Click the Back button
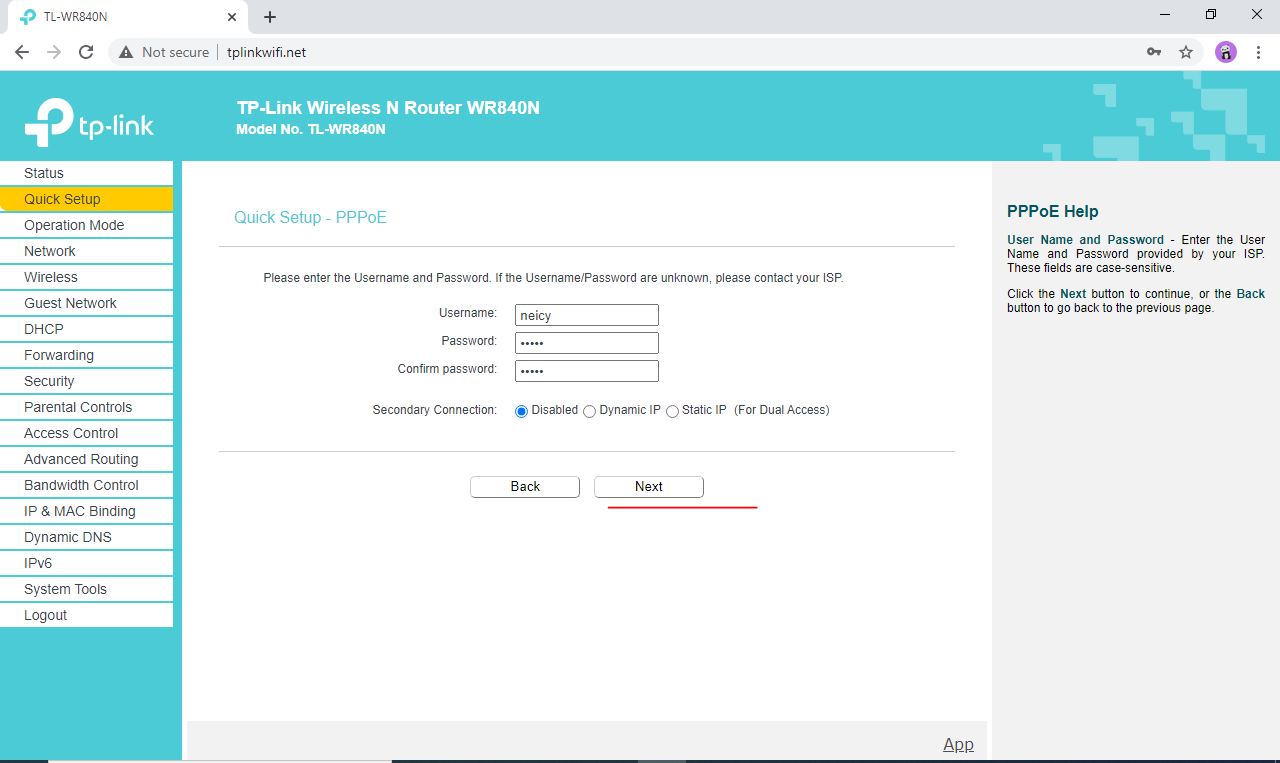The width and height of the screenshot is (1280, 763). [x=525, y=486]
